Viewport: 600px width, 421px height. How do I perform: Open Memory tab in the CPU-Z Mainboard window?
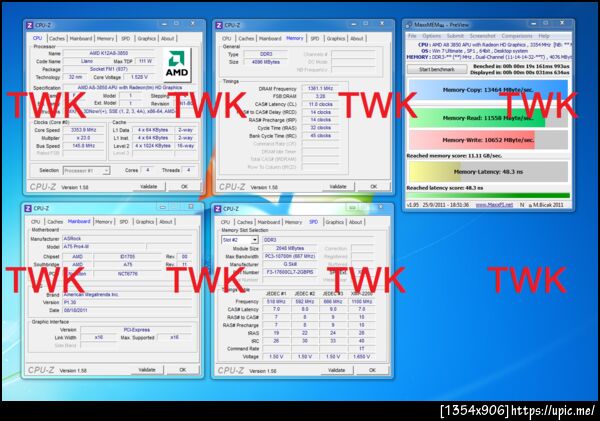(104, 222)
